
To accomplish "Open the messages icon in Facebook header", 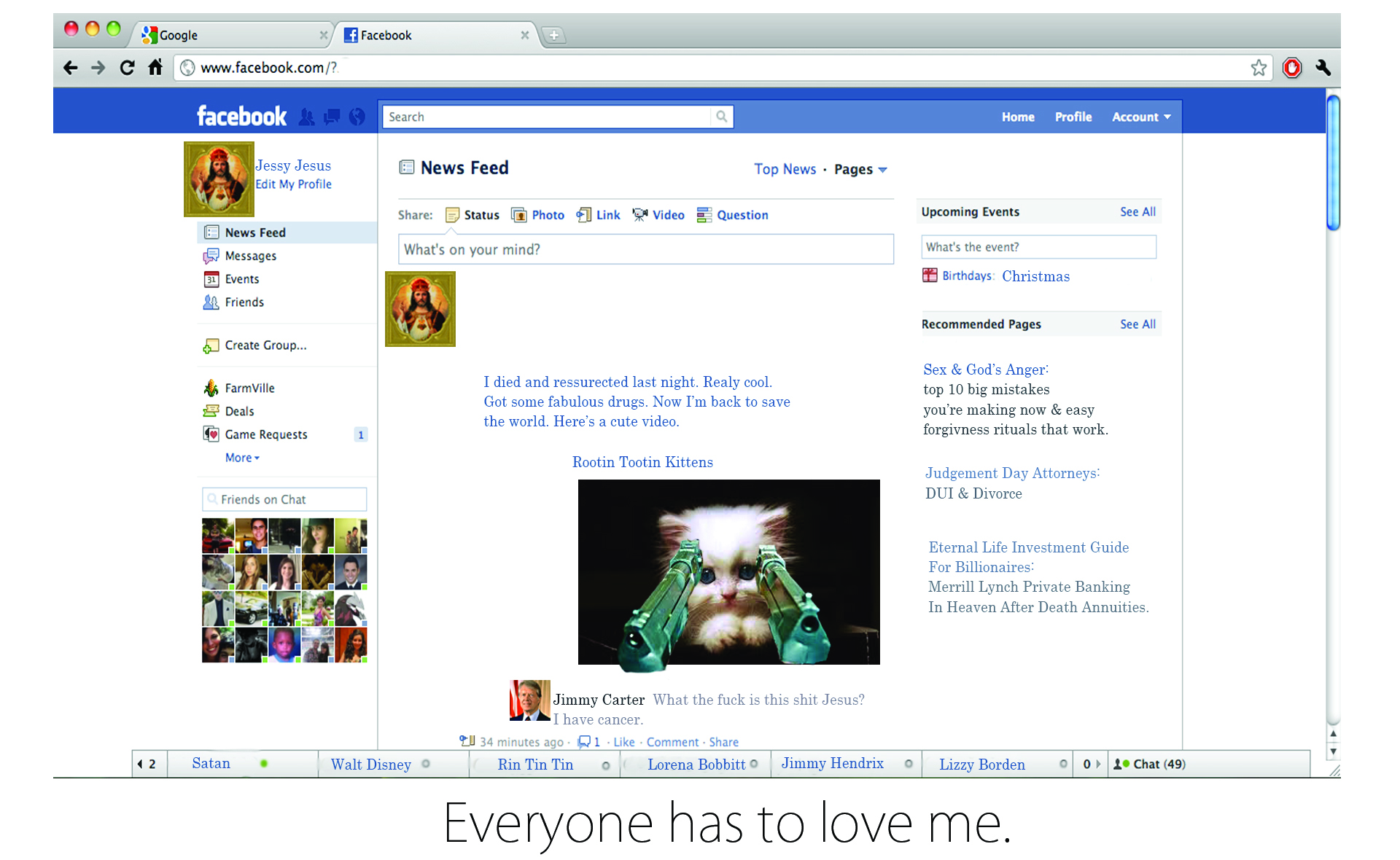I will [332, 117].
